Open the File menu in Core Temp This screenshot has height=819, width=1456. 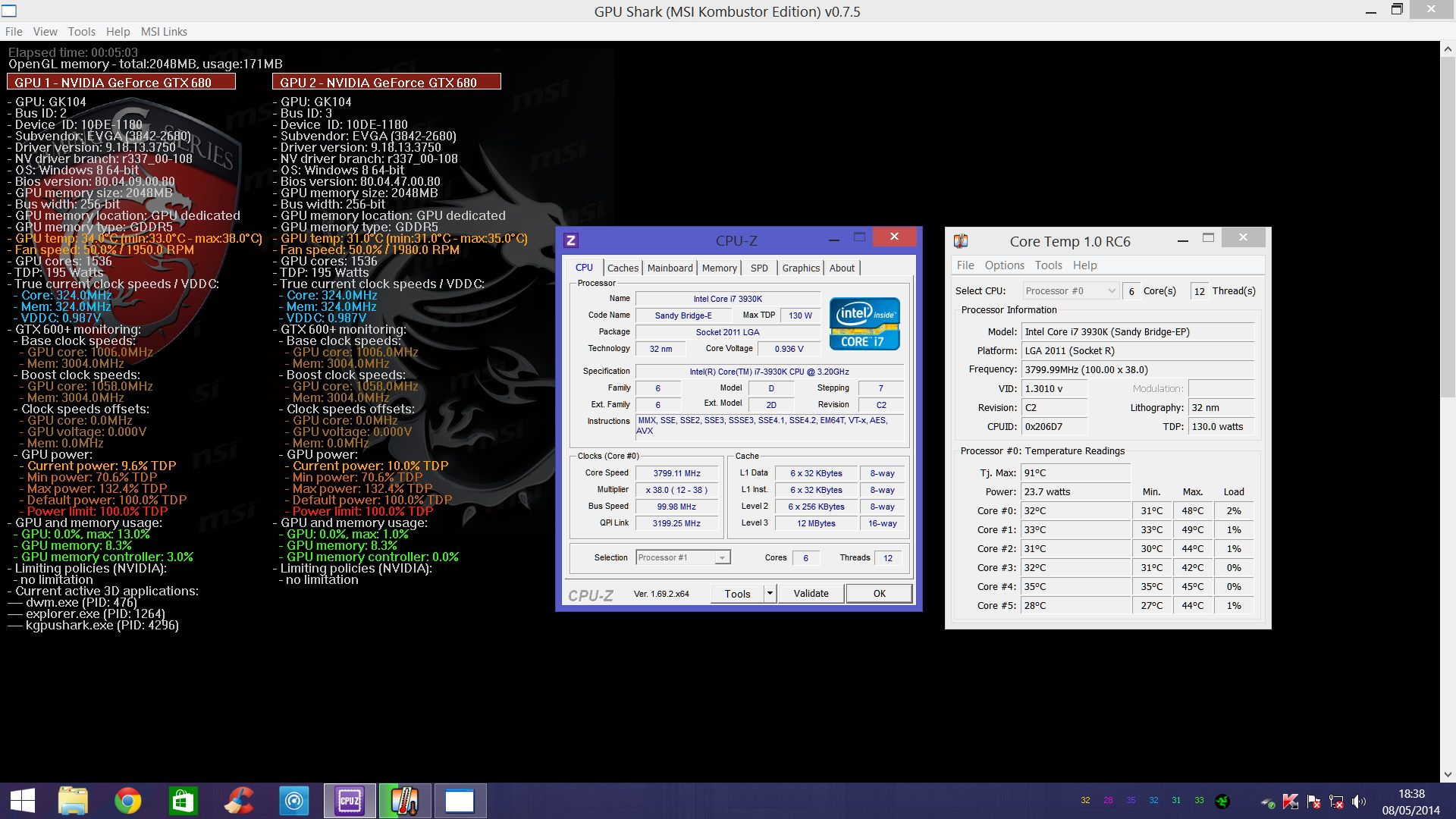coord(965,265)
